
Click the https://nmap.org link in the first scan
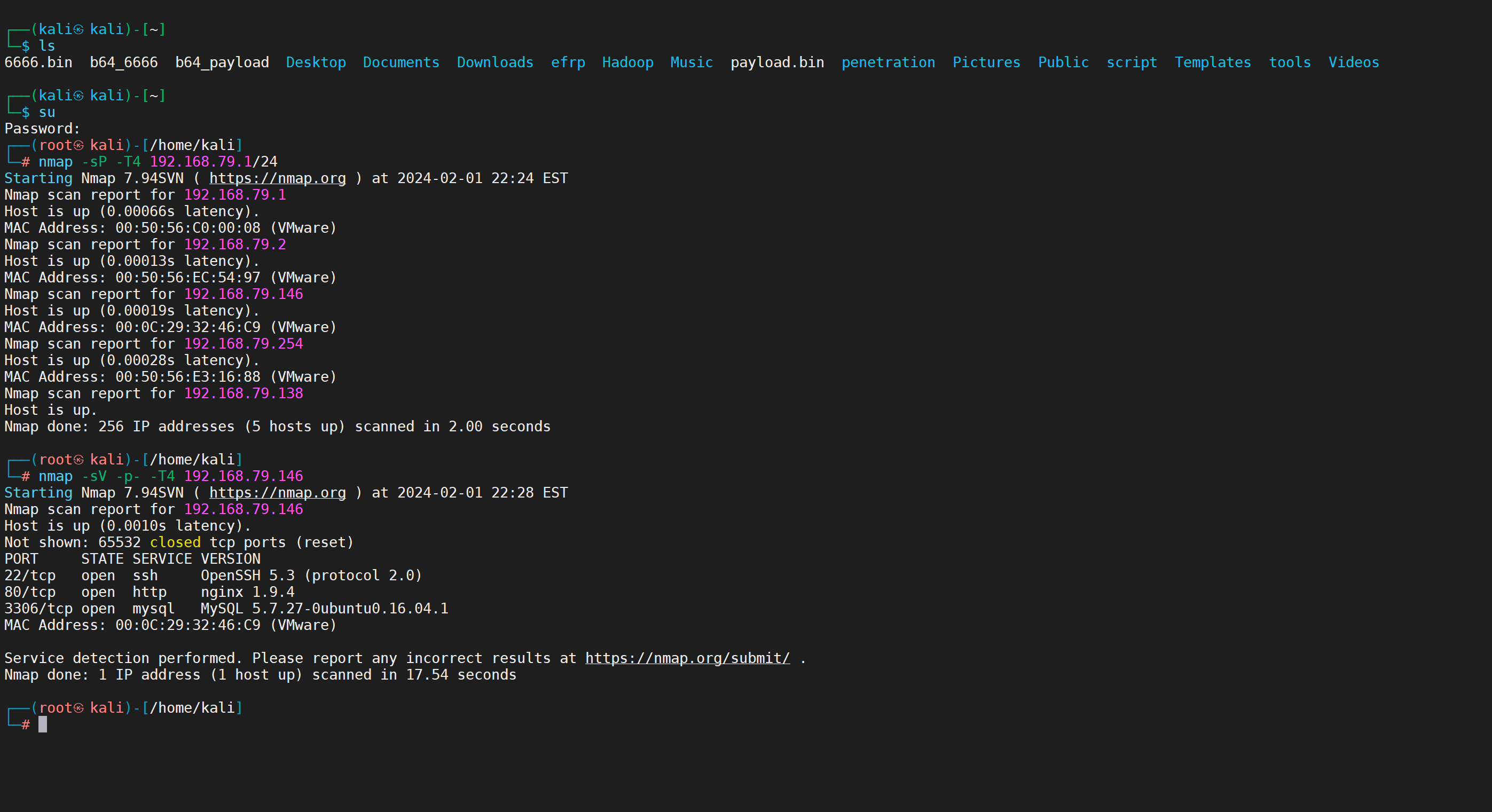pos(278,178)
